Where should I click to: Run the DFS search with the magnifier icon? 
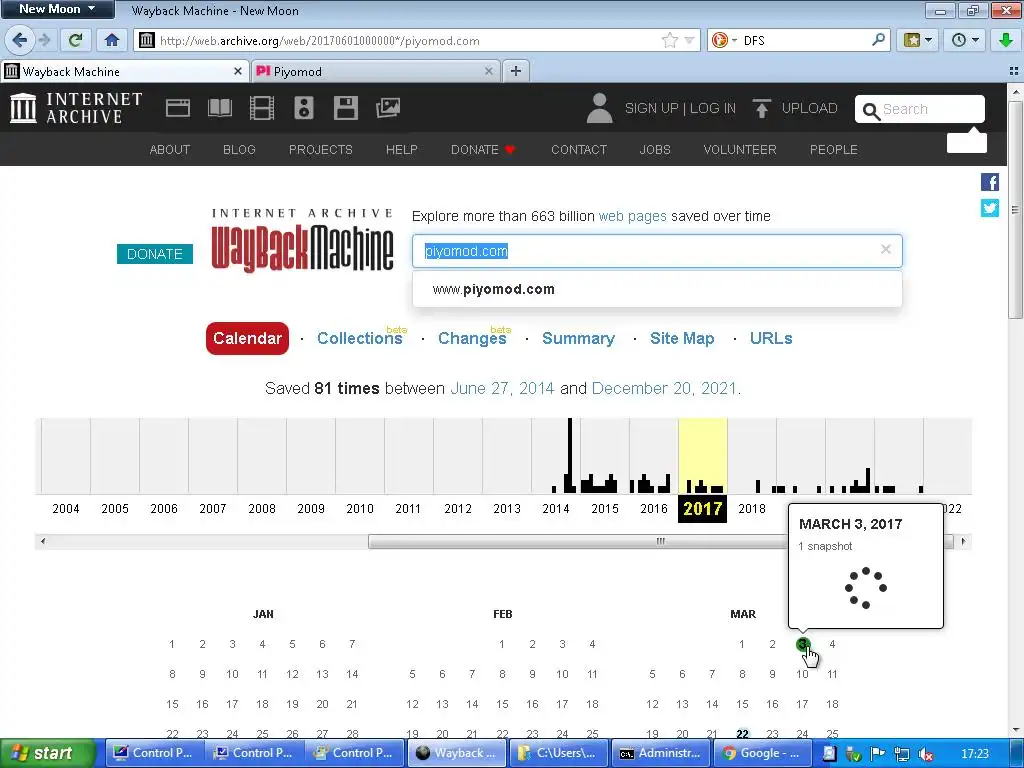[x=878, y=40]
